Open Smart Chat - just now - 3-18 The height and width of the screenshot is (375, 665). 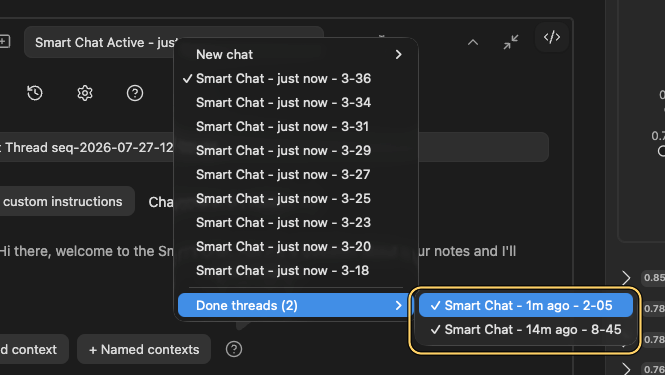296,270
